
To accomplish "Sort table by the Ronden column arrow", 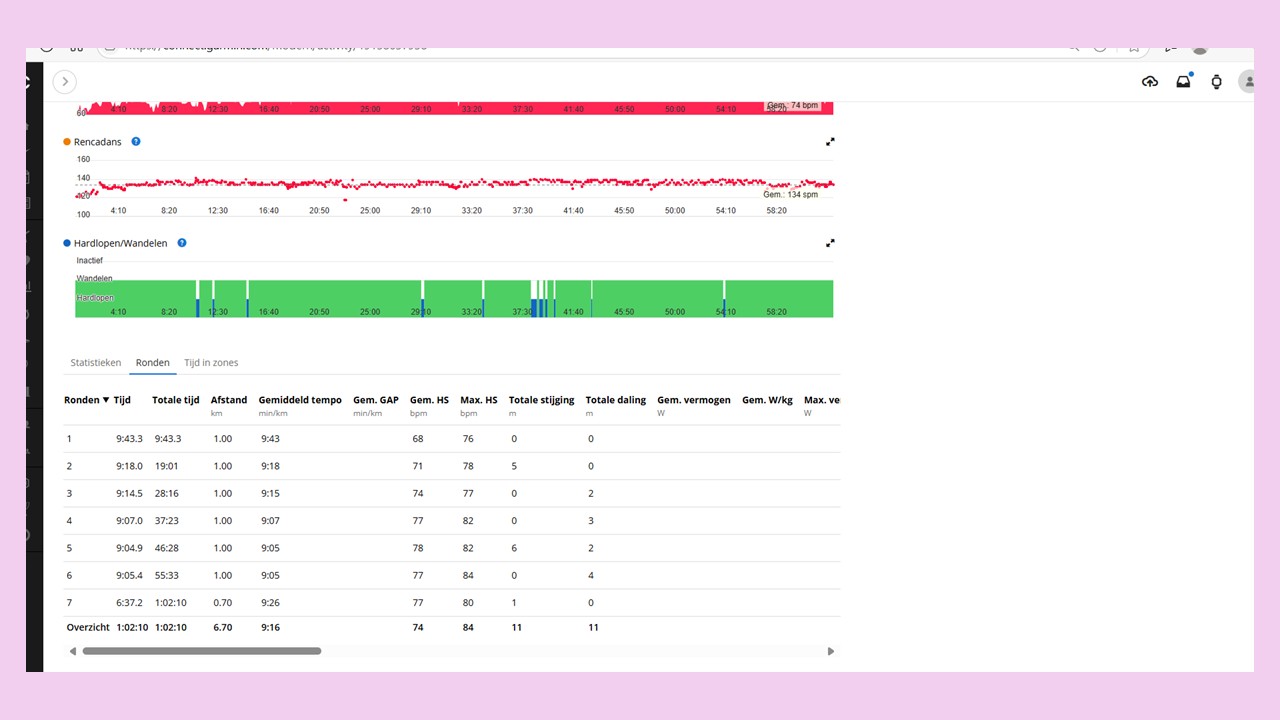I will point(106,400).
